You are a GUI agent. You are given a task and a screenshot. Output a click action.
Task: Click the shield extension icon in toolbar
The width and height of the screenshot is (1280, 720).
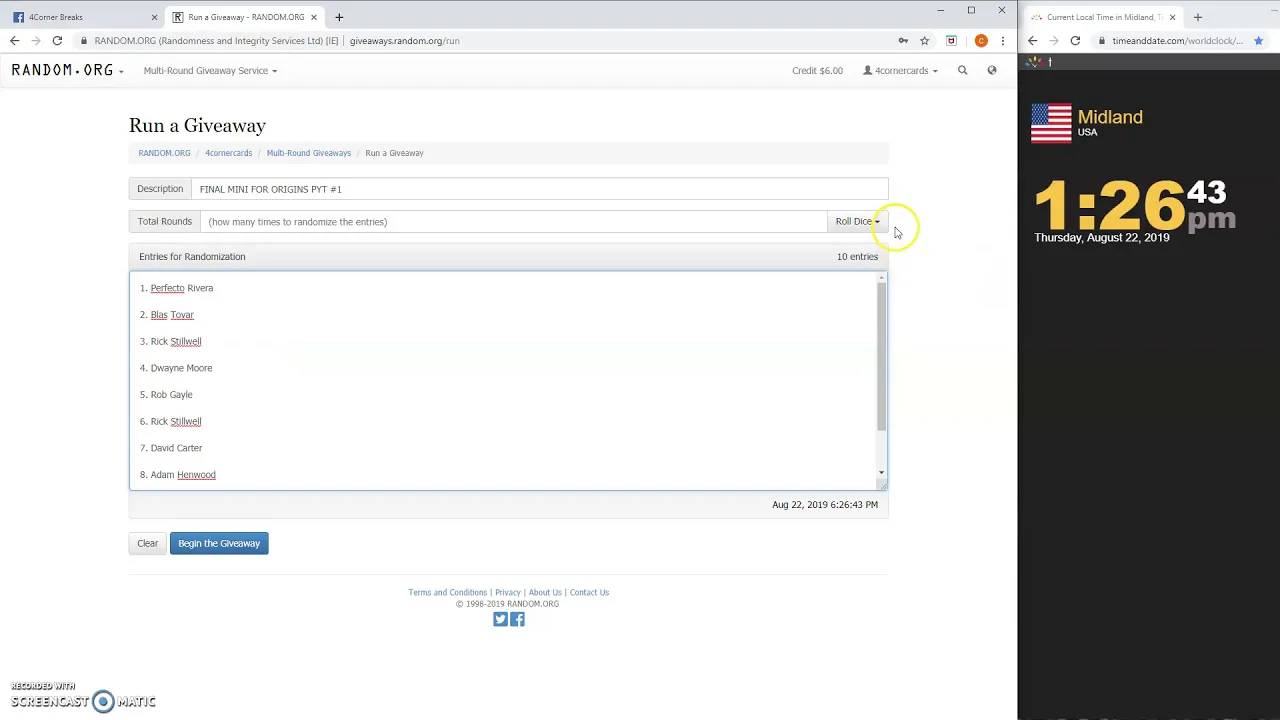tap(951, 41)
